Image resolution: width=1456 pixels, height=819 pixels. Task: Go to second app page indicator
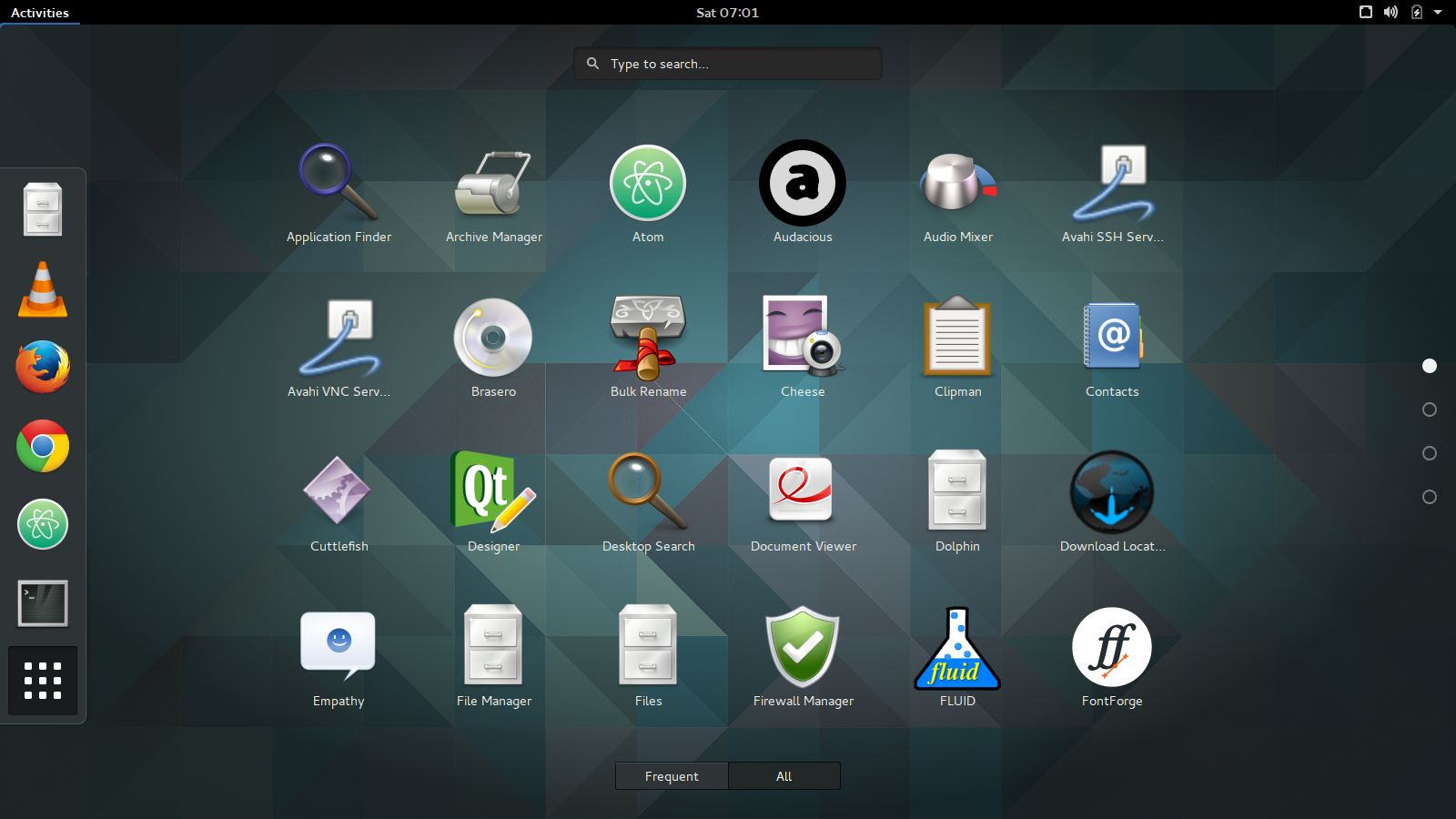tap(1430, 409)
